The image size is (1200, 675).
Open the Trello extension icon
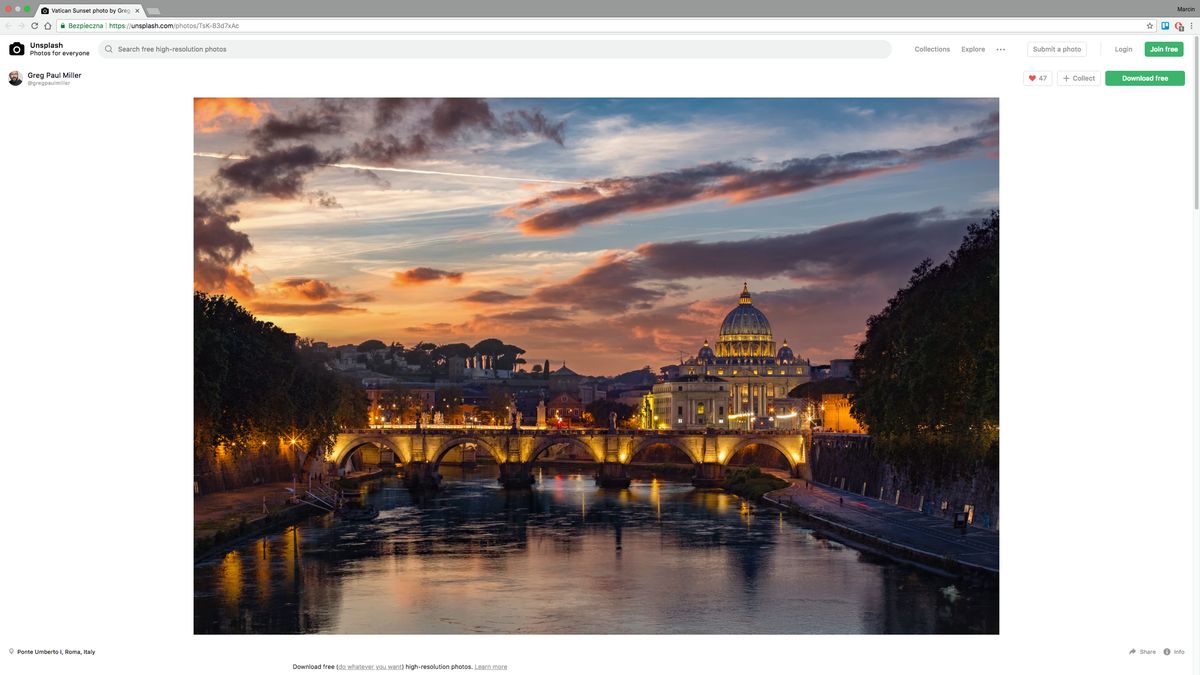pyautogui.click(x=1165, y=26)
